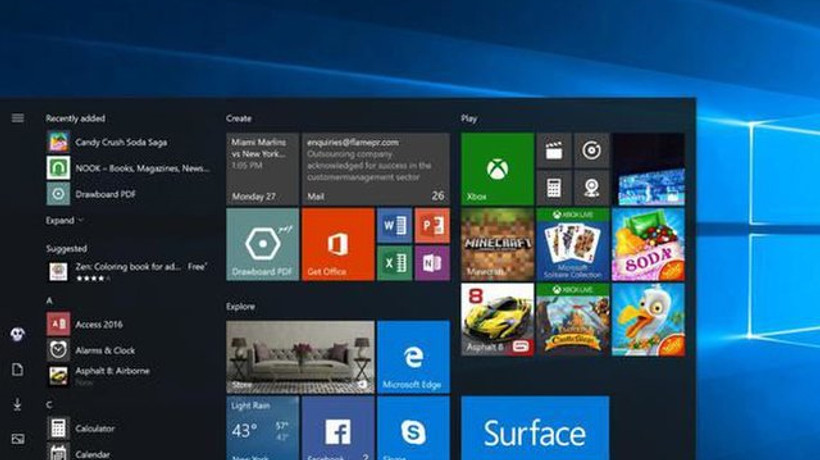
Task: Select the letter A group header
Action: click(x=49, y=301)
